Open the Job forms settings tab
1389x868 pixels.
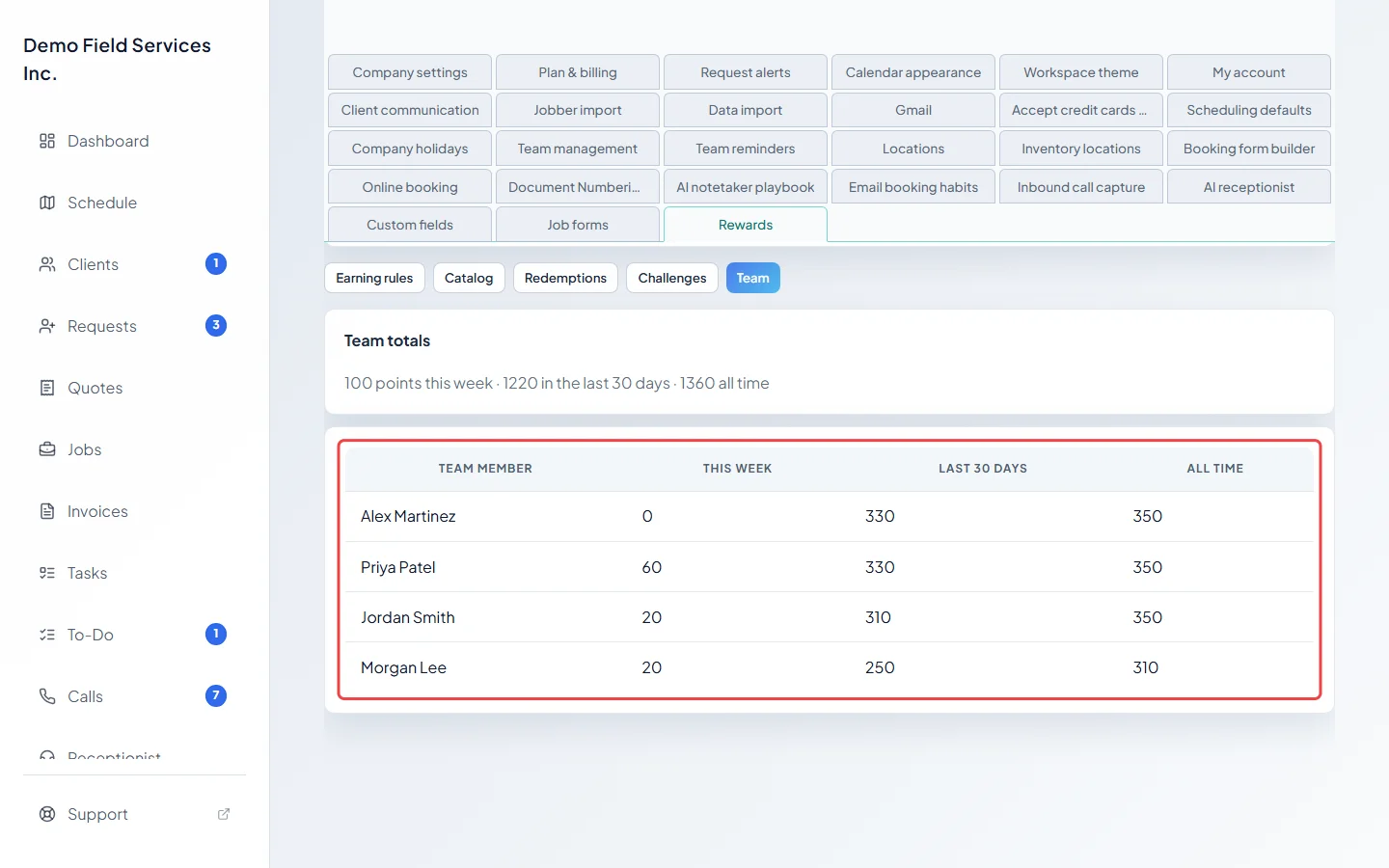click(x=578, y=225)
